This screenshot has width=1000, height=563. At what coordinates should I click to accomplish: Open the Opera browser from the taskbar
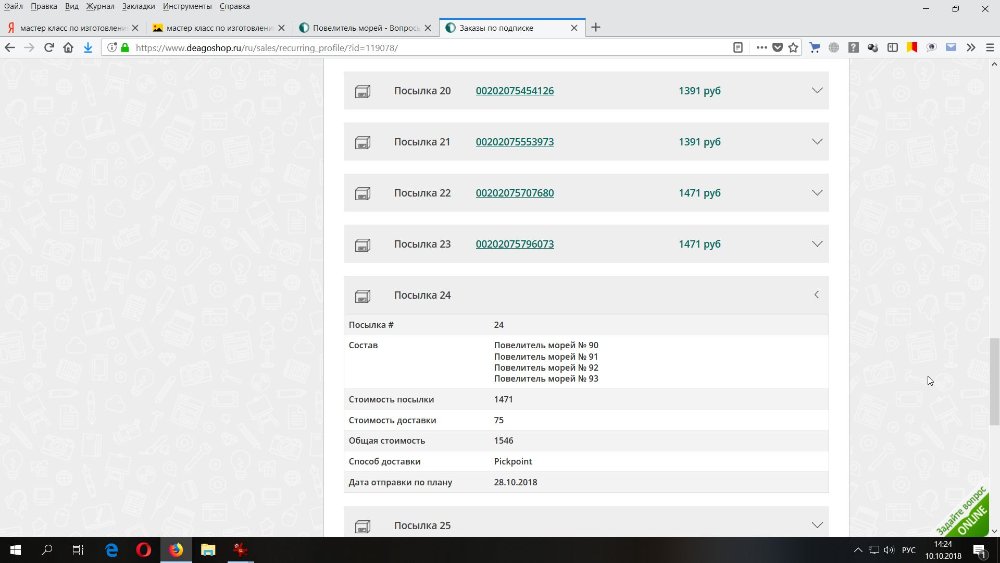pyautogui.click(x=144, y=550)
